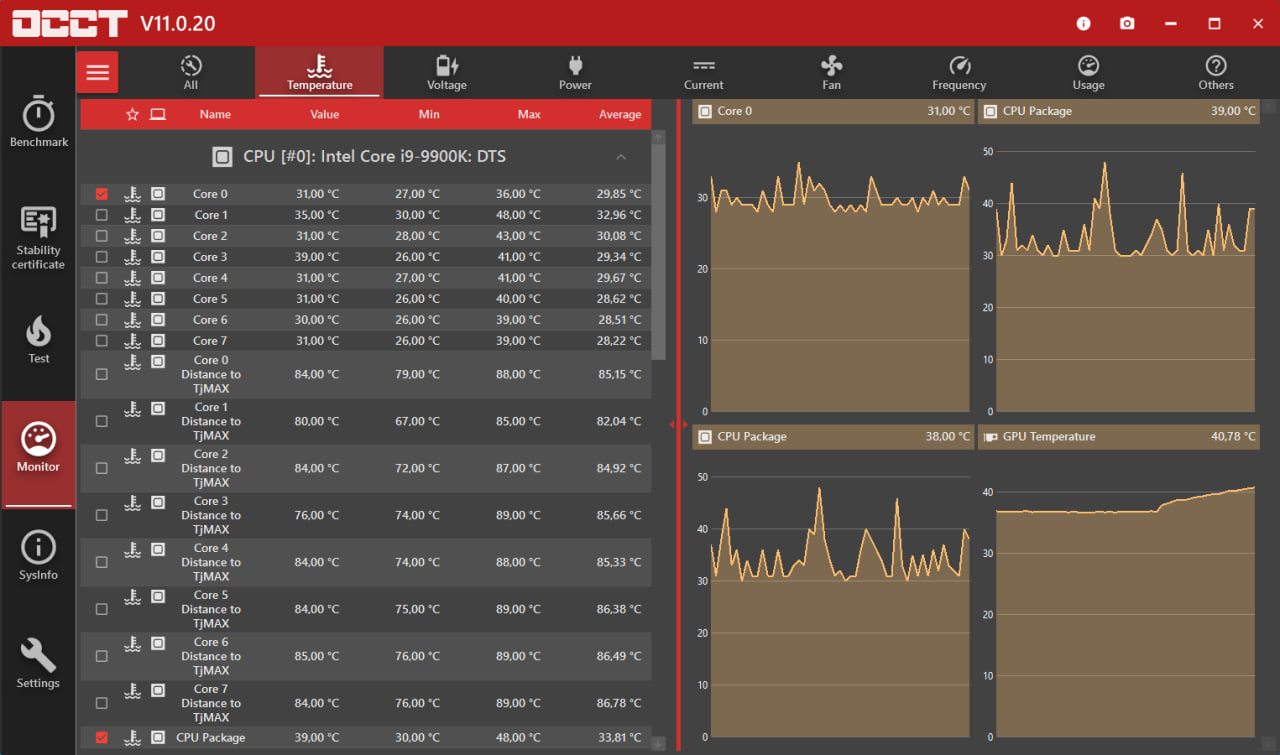Click the graph panel scrollbar top button
1280x755 pixels.
(1270, 106)
